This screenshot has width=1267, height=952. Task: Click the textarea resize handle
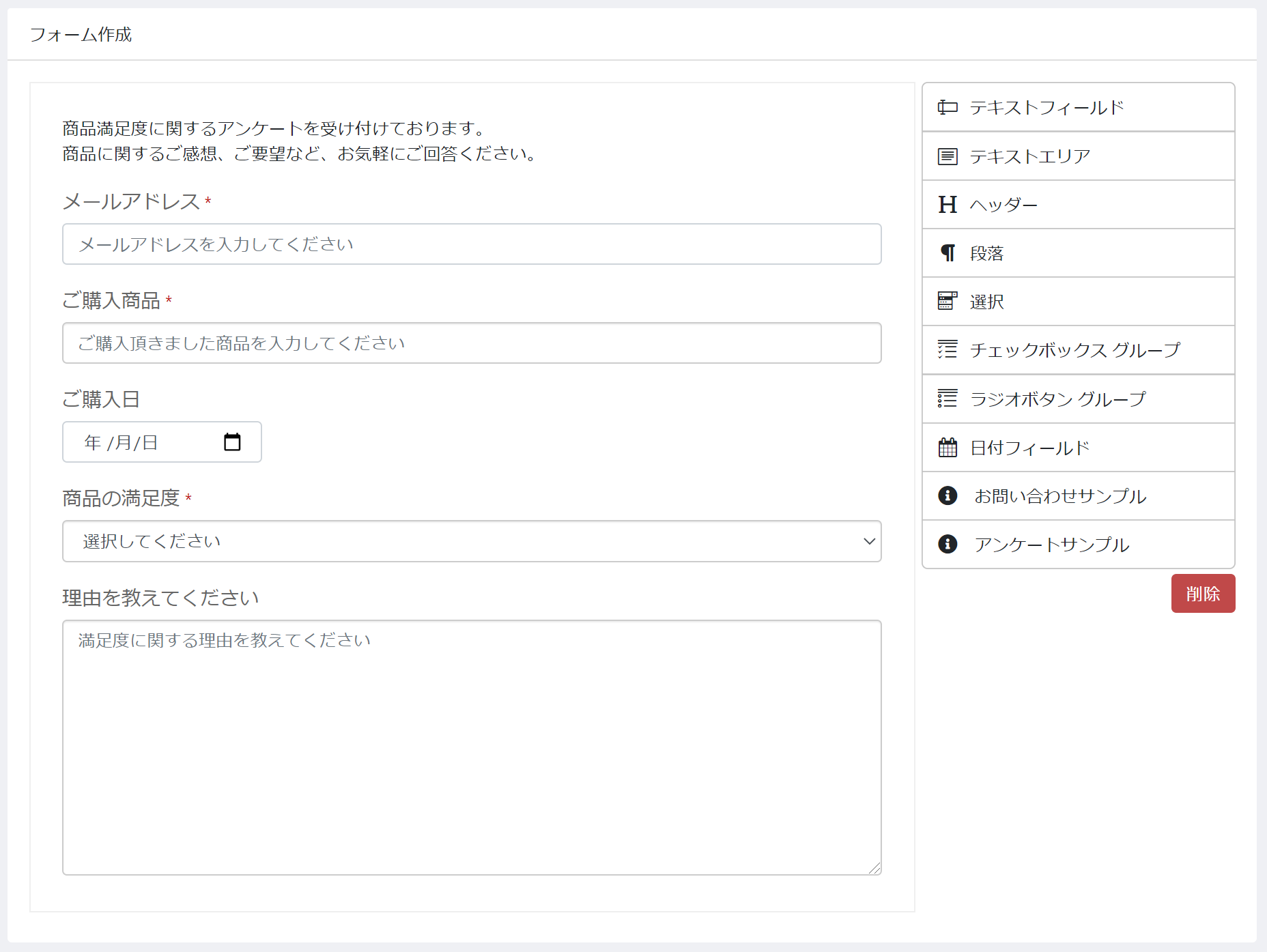(x=874, y=868)
